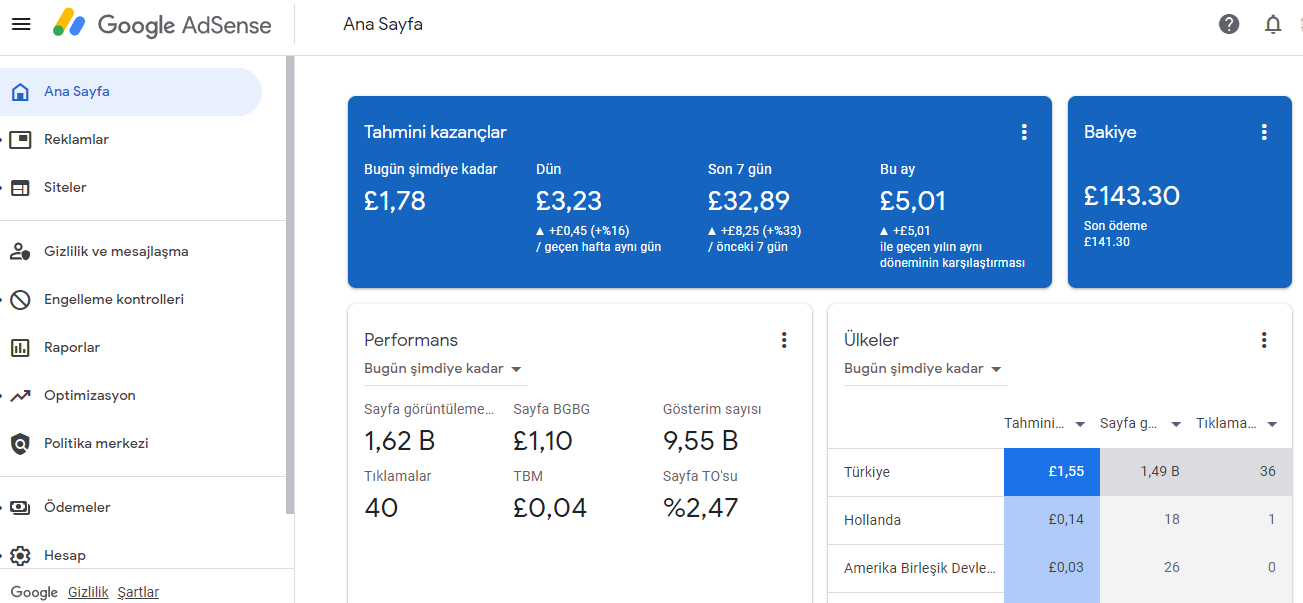The image size is (1303, 603).
Task: Click Dün earnings value £3,23
Action: [x=569, y=201]
